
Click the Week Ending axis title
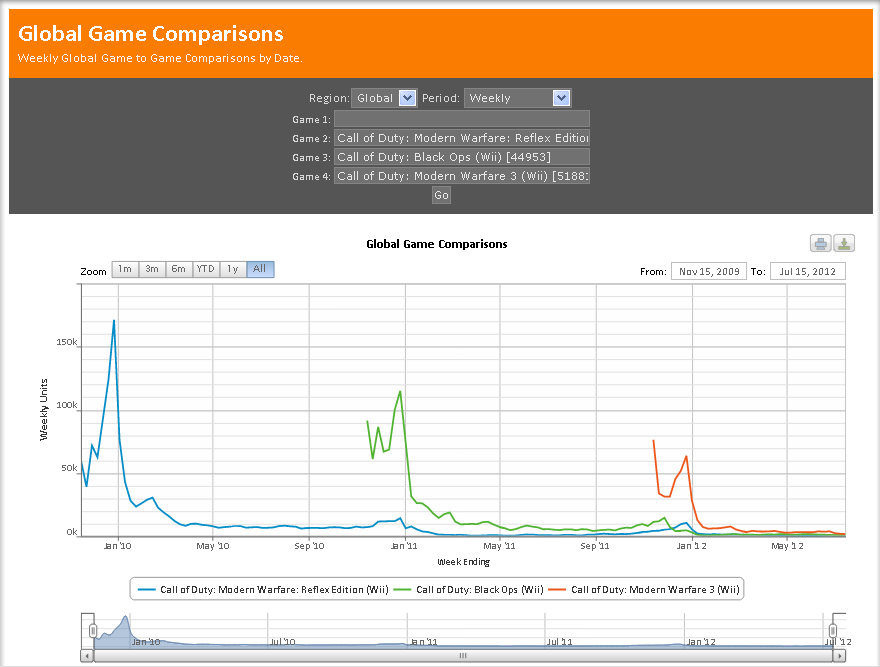click(x=464, y=562)
